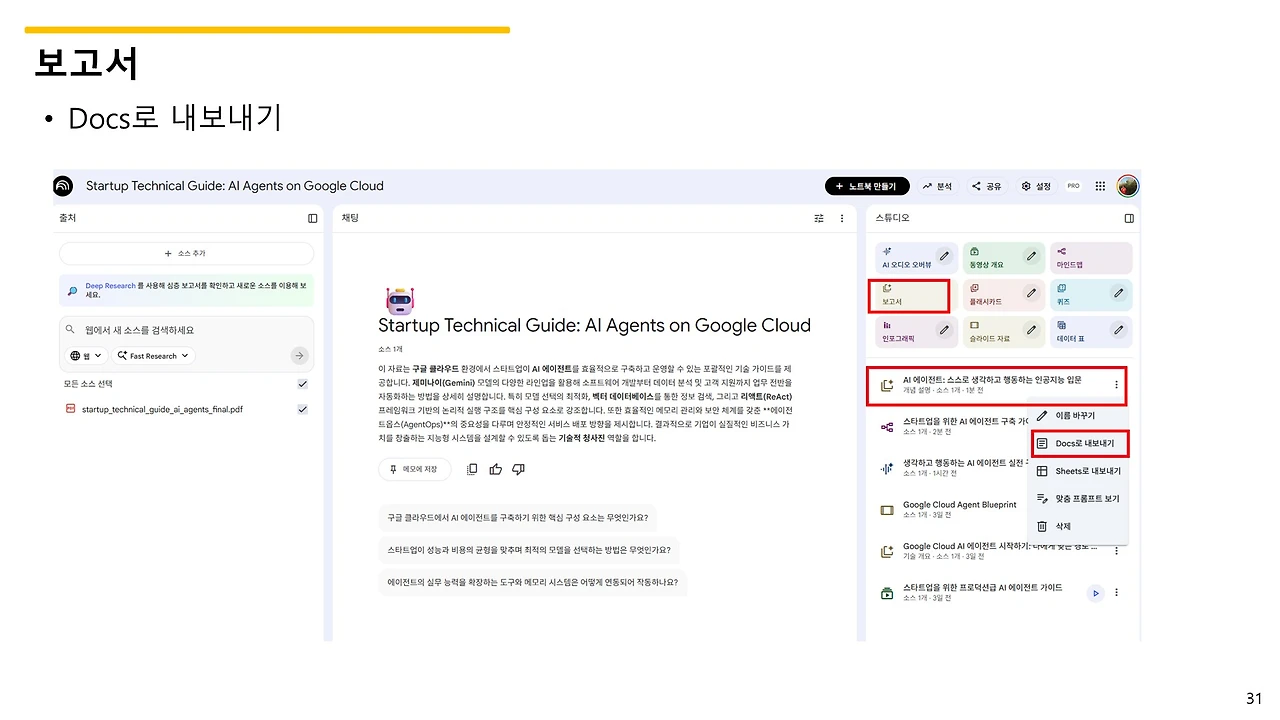The height and width of the screenshot is (720, 1280).
Task: Open the 웹 source type dropdown
Action: 87,355
